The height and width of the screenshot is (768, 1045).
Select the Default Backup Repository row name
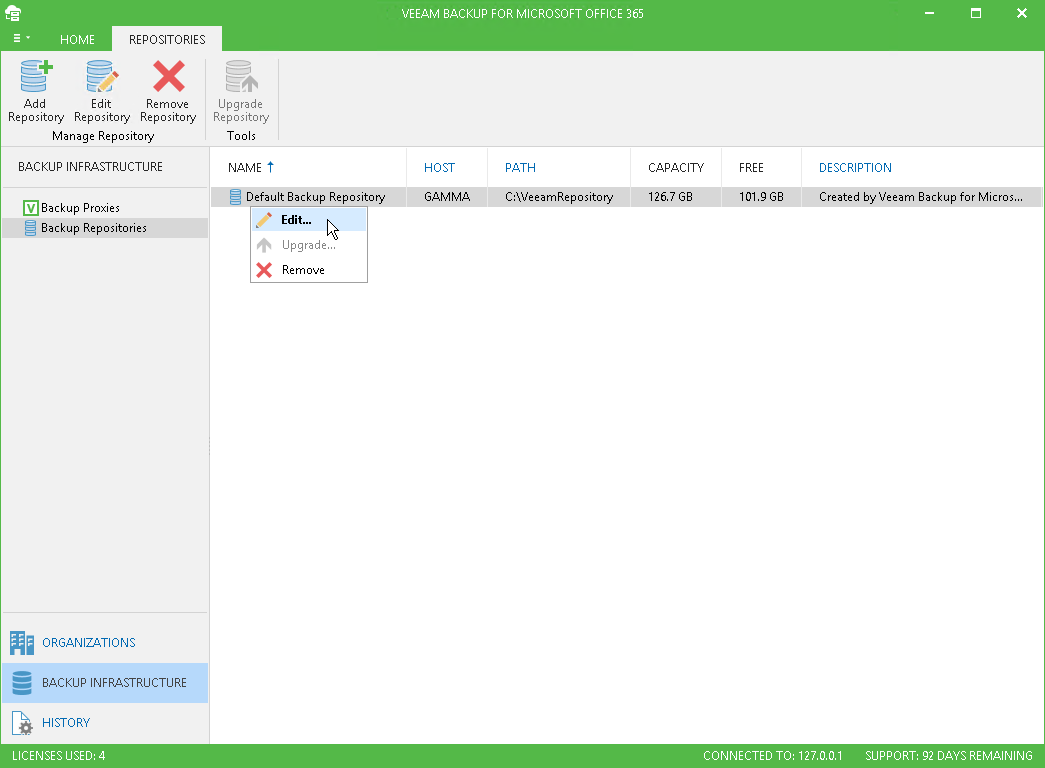(x=315, y=197)
